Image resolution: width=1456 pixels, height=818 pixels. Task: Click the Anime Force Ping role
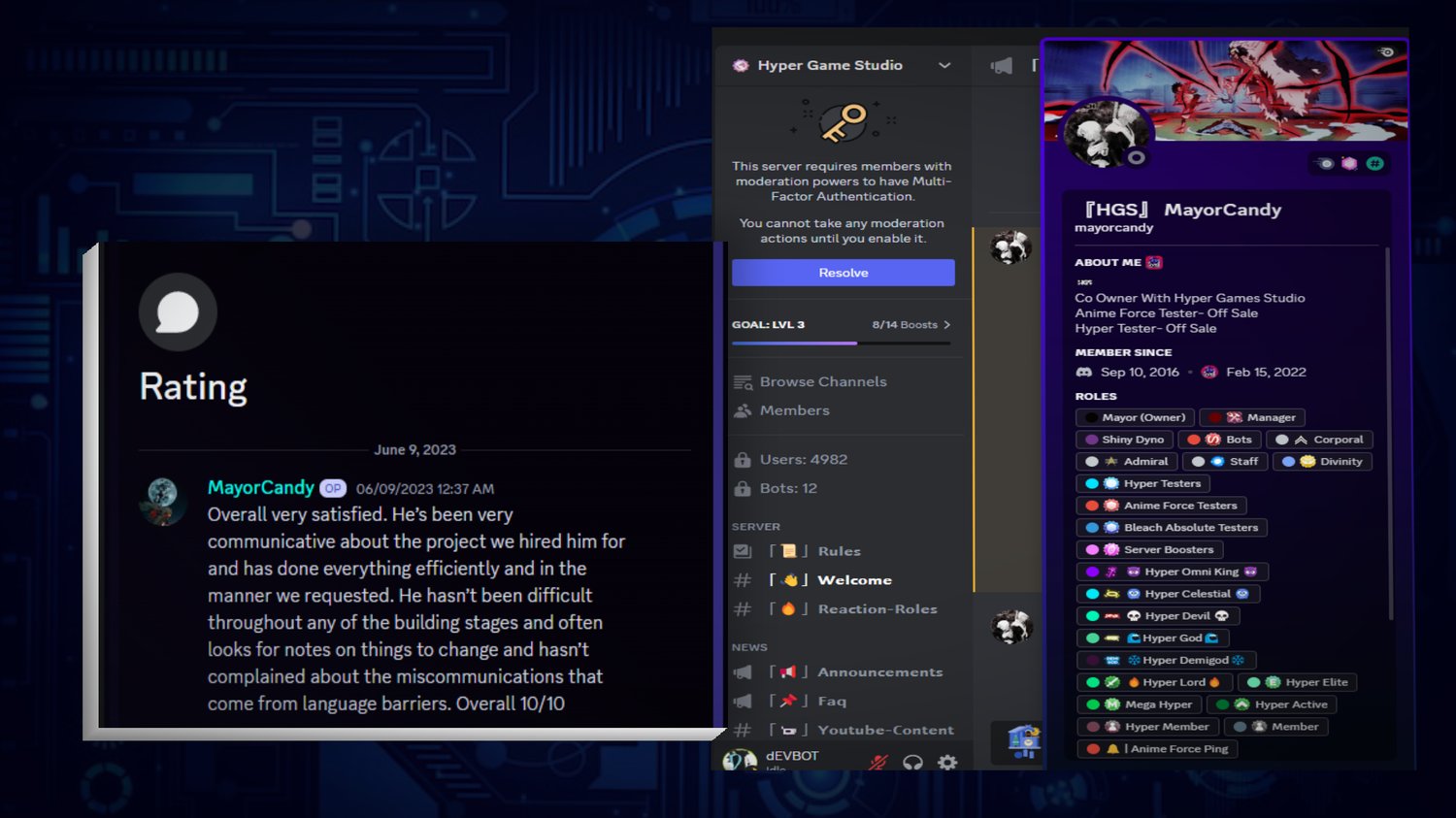point(1157,749)
